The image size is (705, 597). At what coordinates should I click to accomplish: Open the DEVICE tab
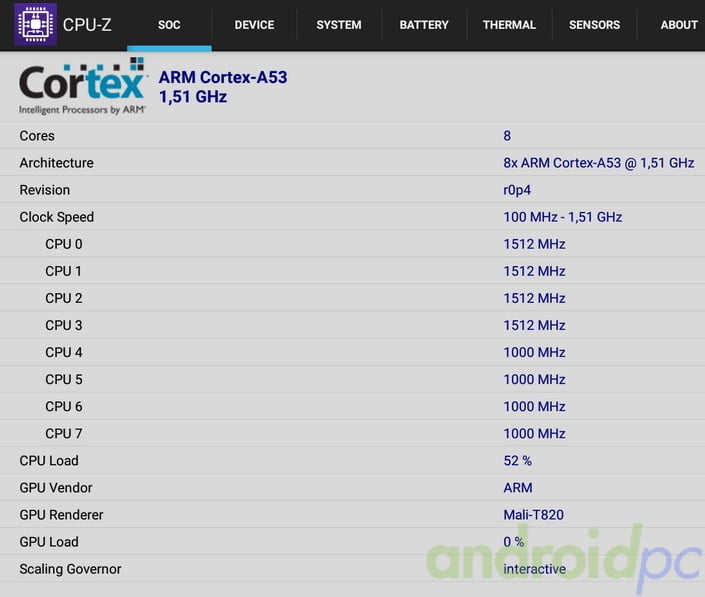point(254,25)
